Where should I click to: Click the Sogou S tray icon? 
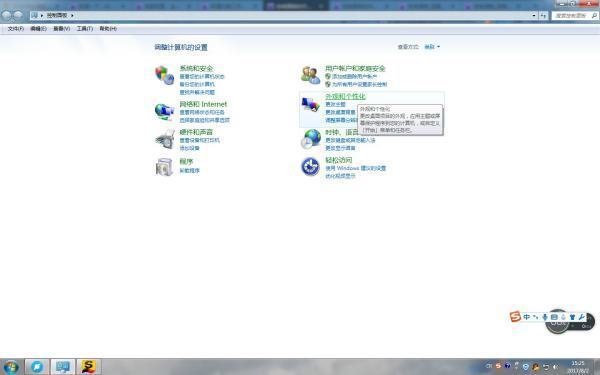(x=498, y=366)
